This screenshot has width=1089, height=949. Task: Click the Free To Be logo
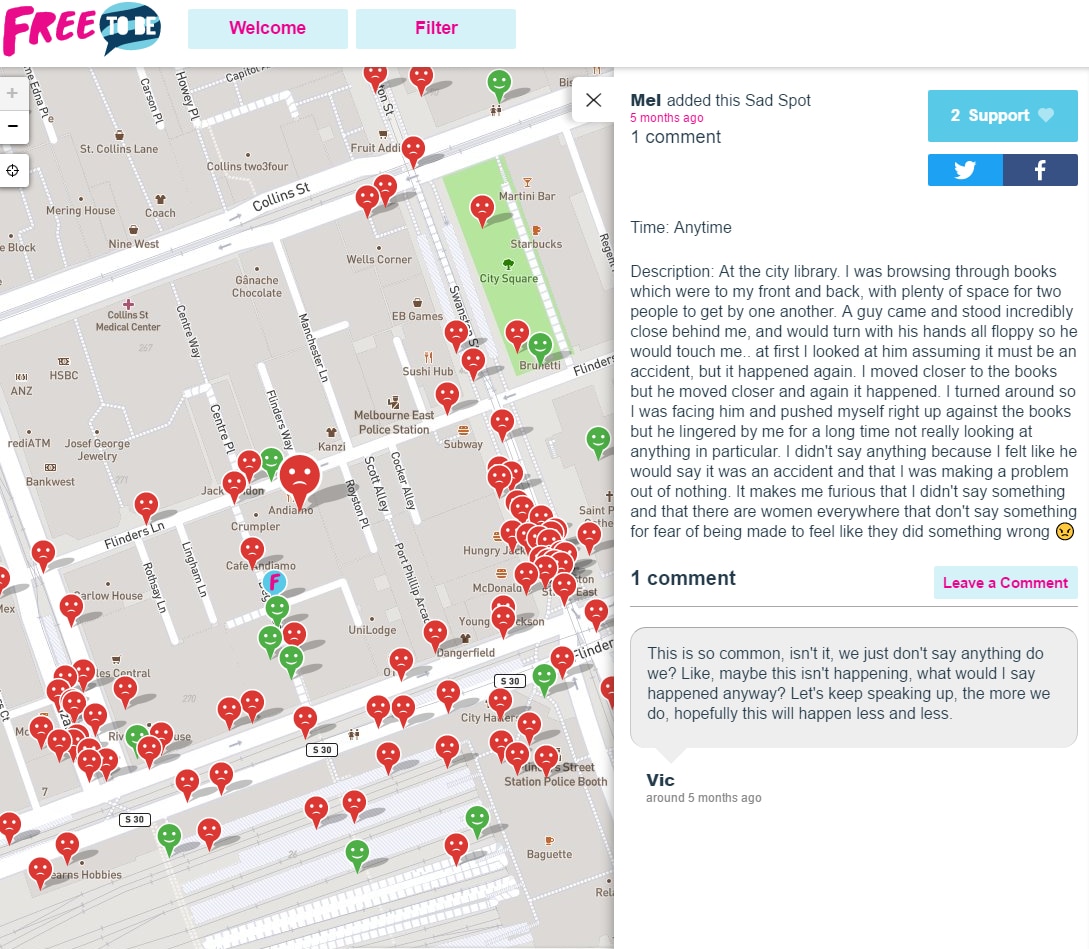[x=82, y=29]
